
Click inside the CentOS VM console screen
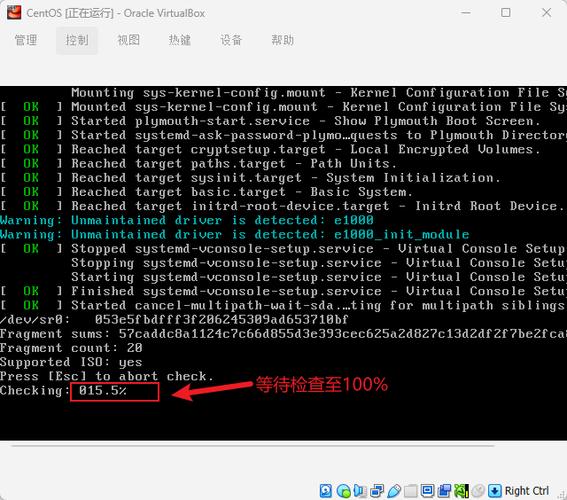click(284, 263)
